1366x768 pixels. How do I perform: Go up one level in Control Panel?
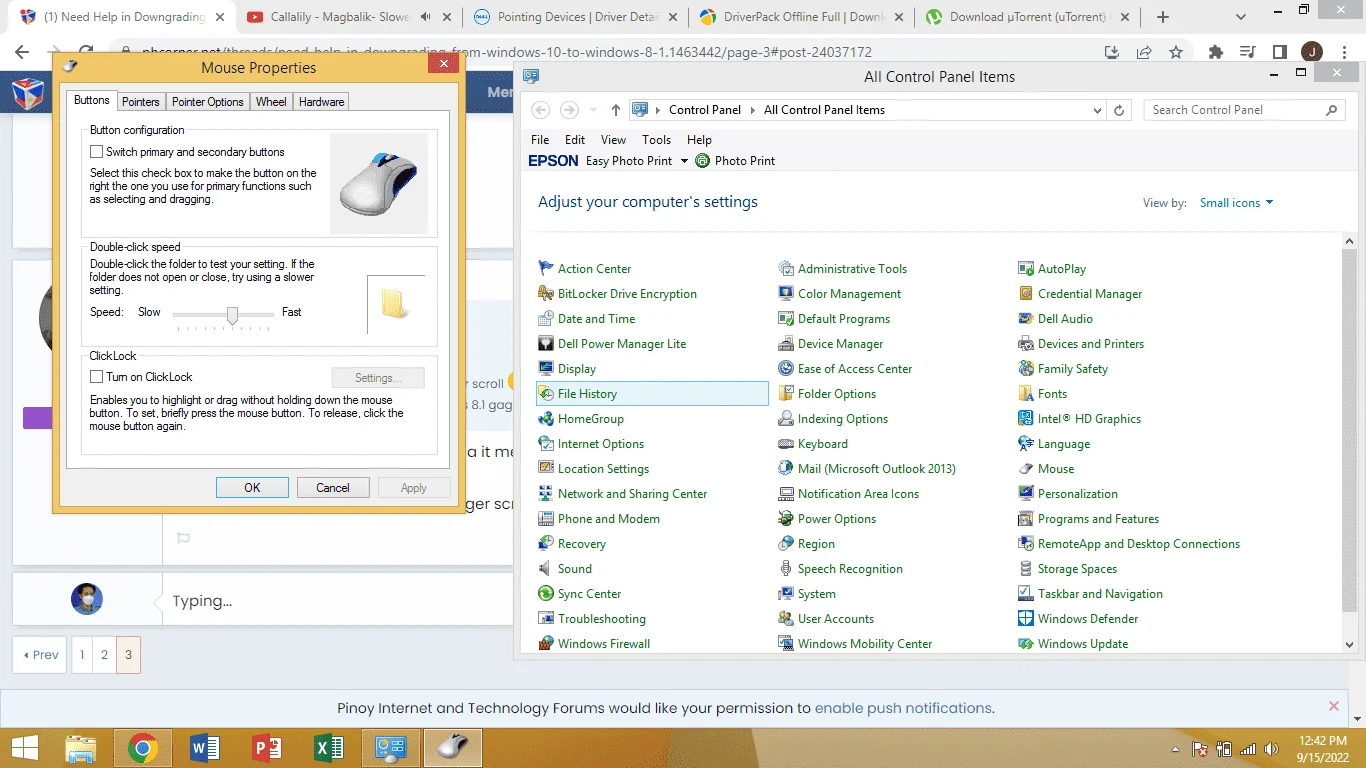[615, 110]
